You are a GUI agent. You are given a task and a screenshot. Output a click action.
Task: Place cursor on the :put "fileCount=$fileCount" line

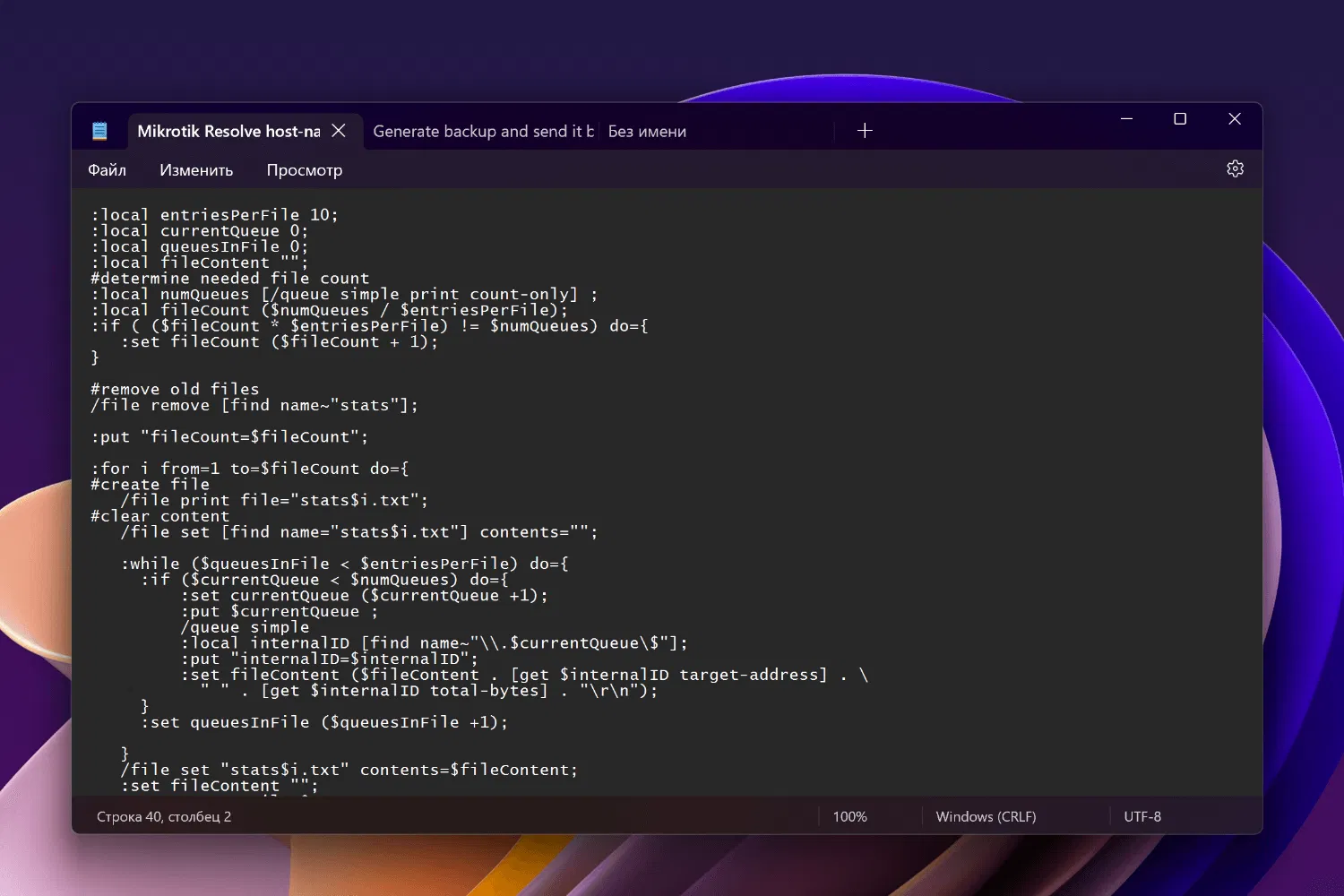point(229,436)
